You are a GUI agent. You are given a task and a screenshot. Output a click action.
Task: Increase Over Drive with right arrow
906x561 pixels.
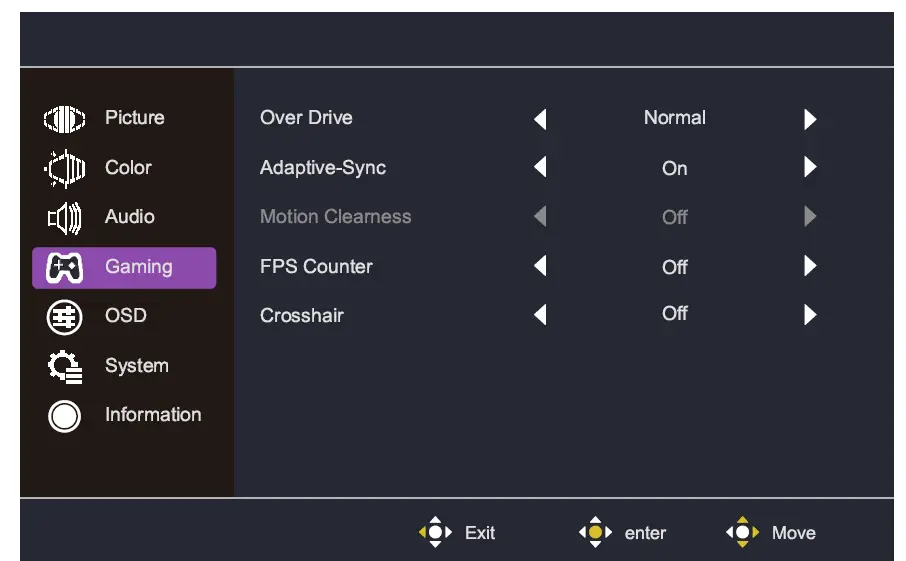click(x=810, y=119)
